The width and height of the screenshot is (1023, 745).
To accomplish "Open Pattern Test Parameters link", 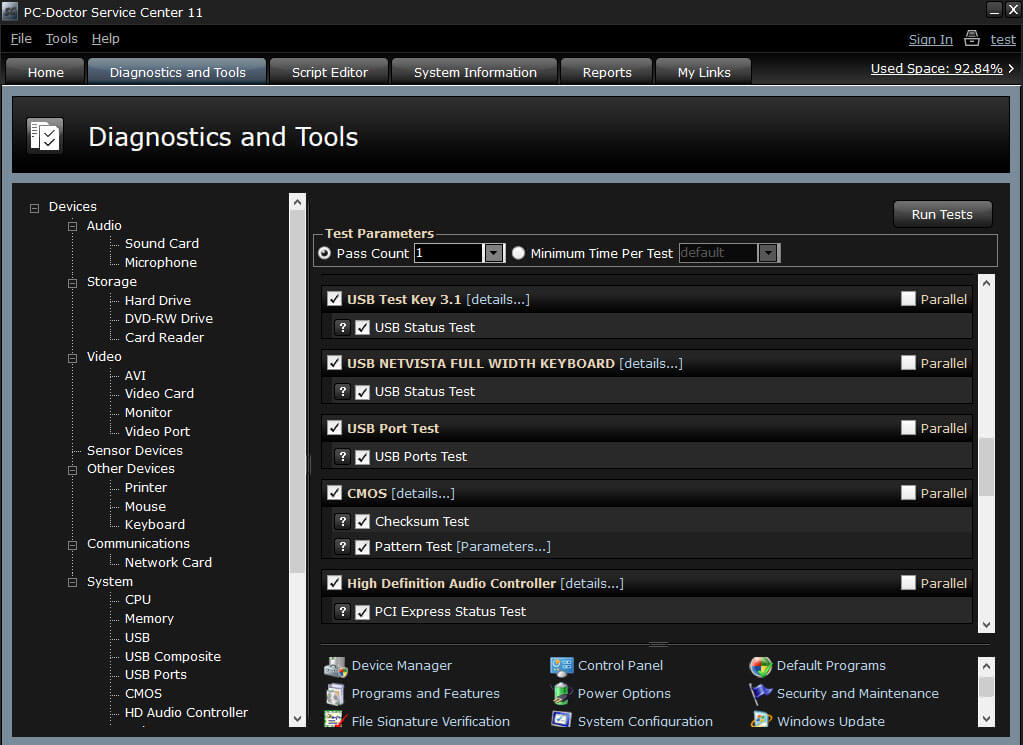I will pyautogui.click(x=503, y=546).
